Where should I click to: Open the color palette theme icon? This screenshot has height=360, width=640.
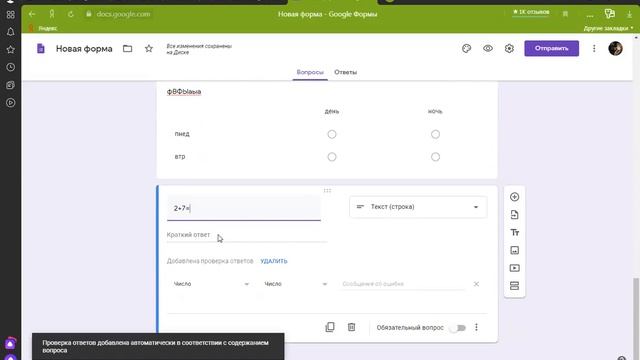click(467, 49)
